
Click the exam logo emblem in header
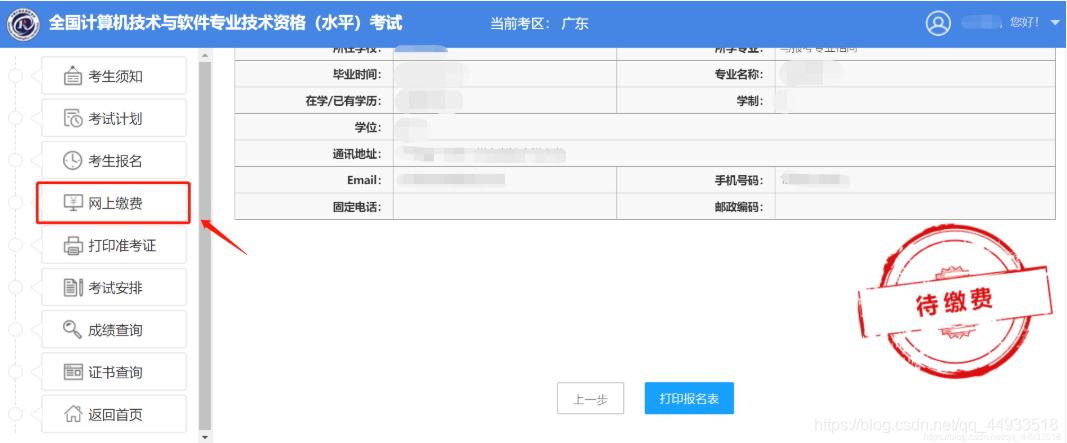pos(24,24)
